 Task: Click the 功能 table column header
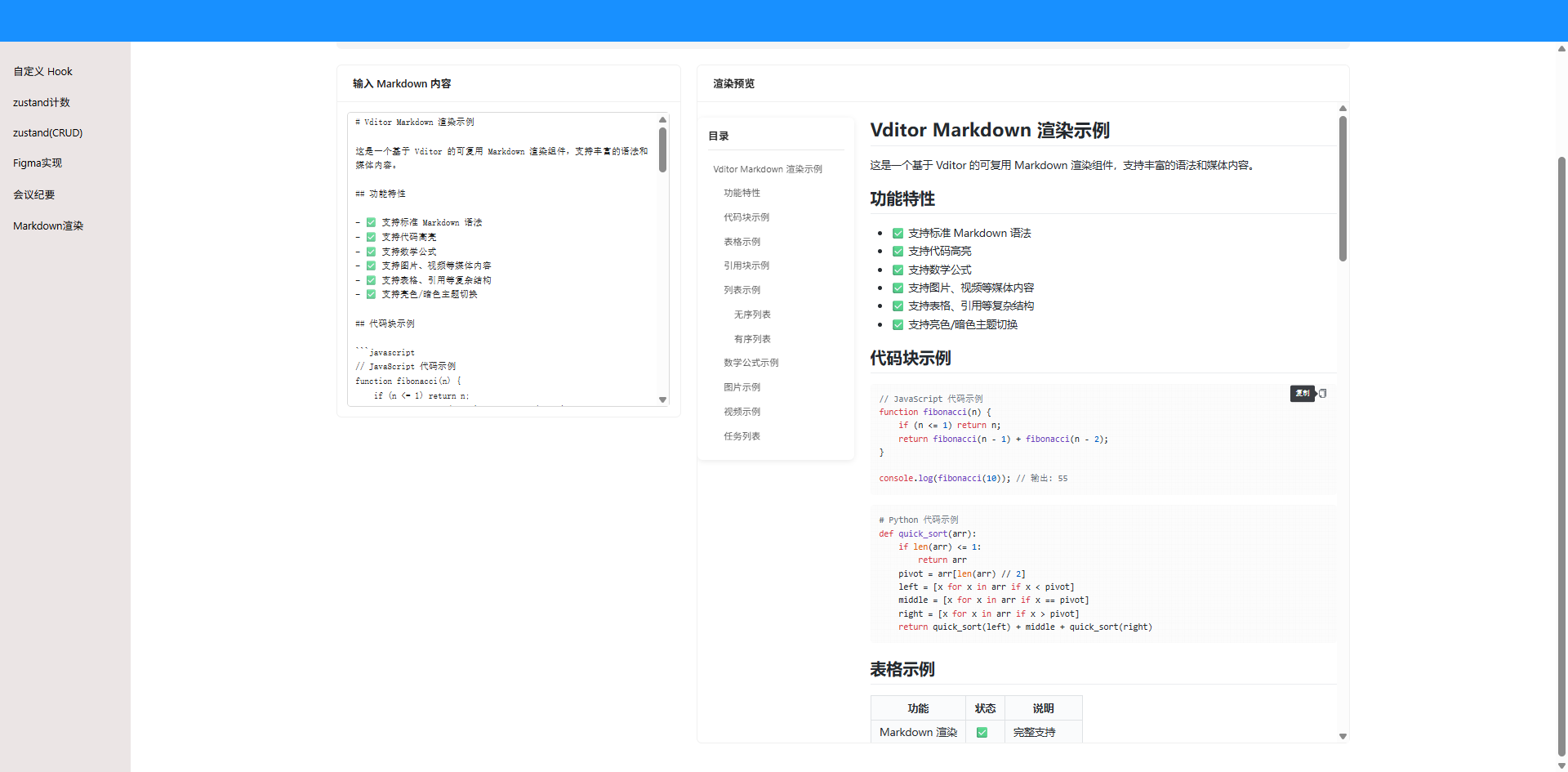pyautogui.click(x=918, y=708)
